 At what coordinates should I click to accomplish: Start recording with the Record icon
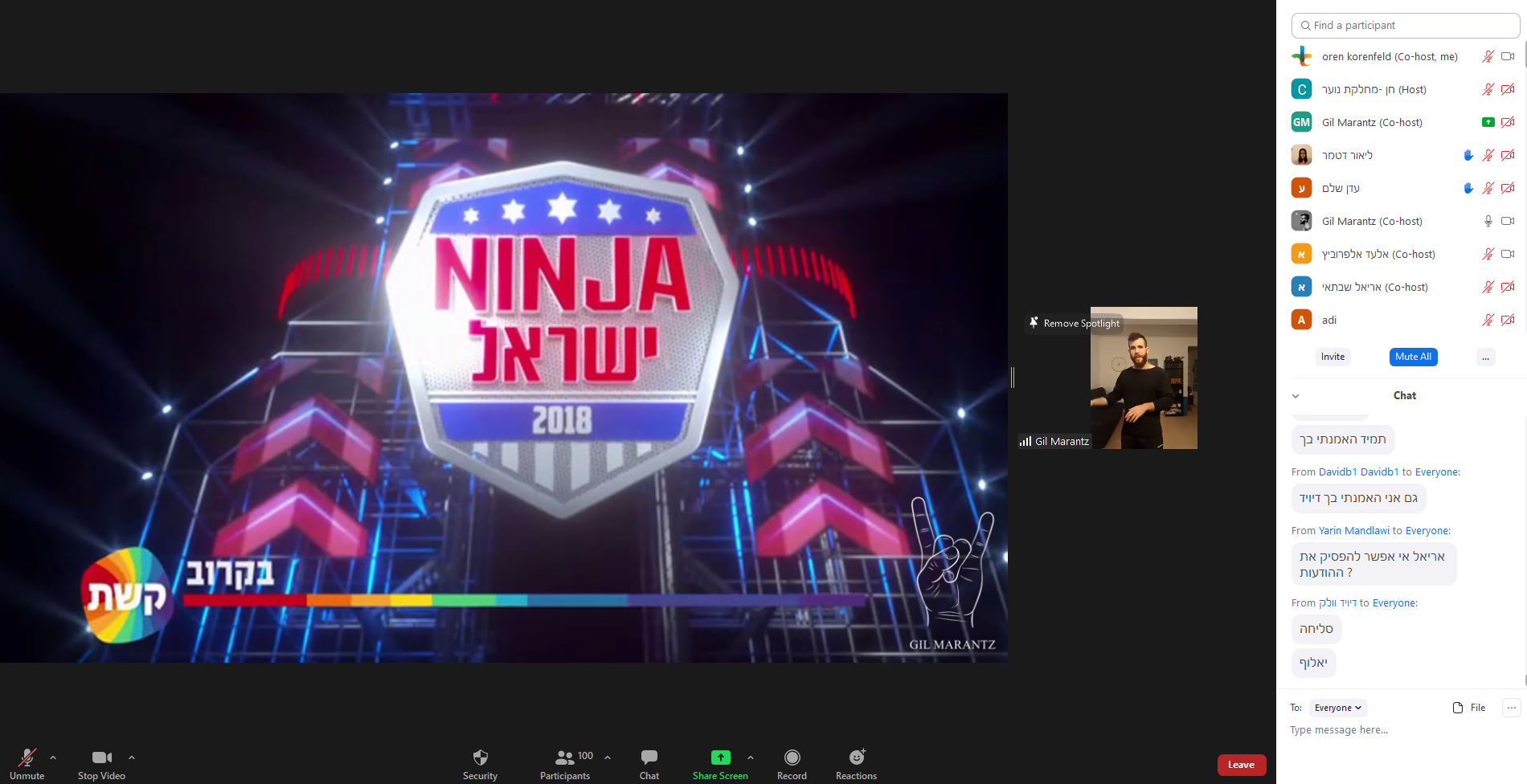coord(791,758)
